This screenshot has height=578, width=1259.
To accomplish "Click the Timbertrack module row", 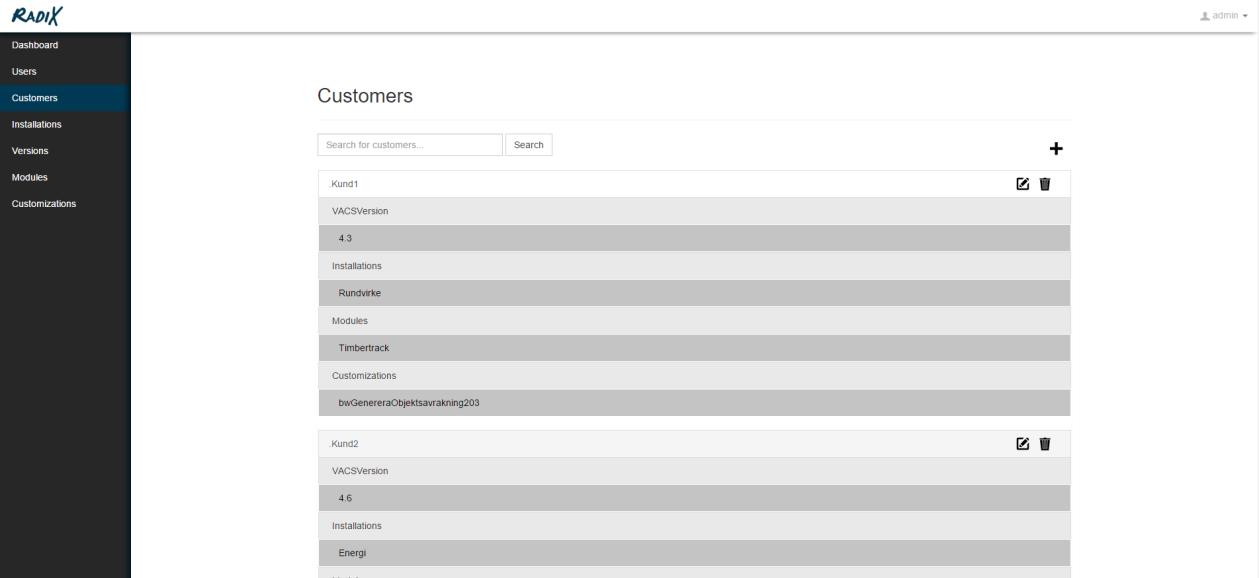I will click(x=694, y=348).
